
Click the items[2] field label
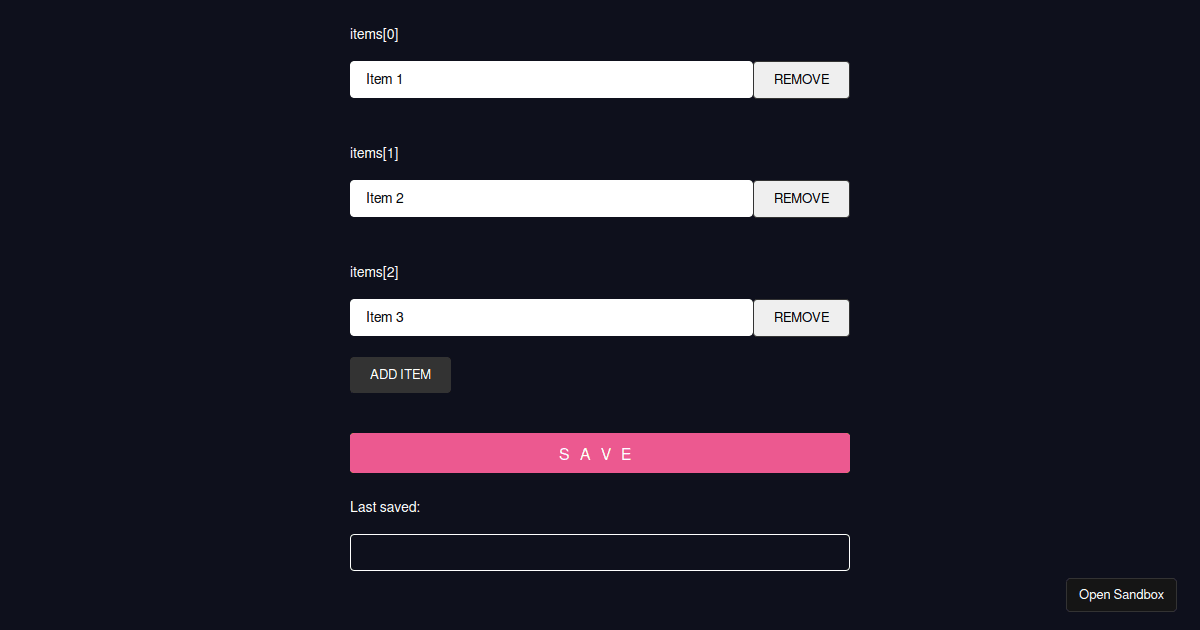(x=374, y=271)
